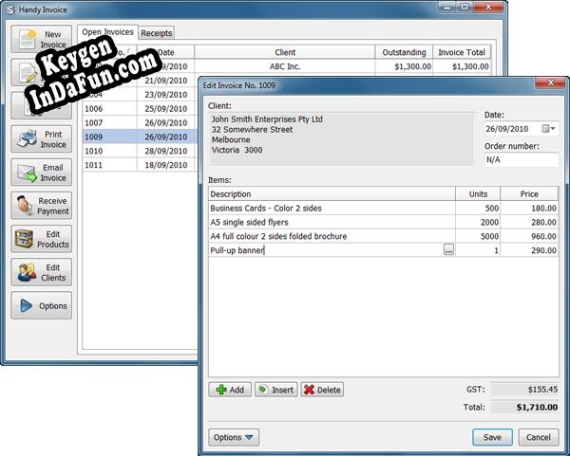
Task: Click the Description column header
Action: [x=332, y=194]
